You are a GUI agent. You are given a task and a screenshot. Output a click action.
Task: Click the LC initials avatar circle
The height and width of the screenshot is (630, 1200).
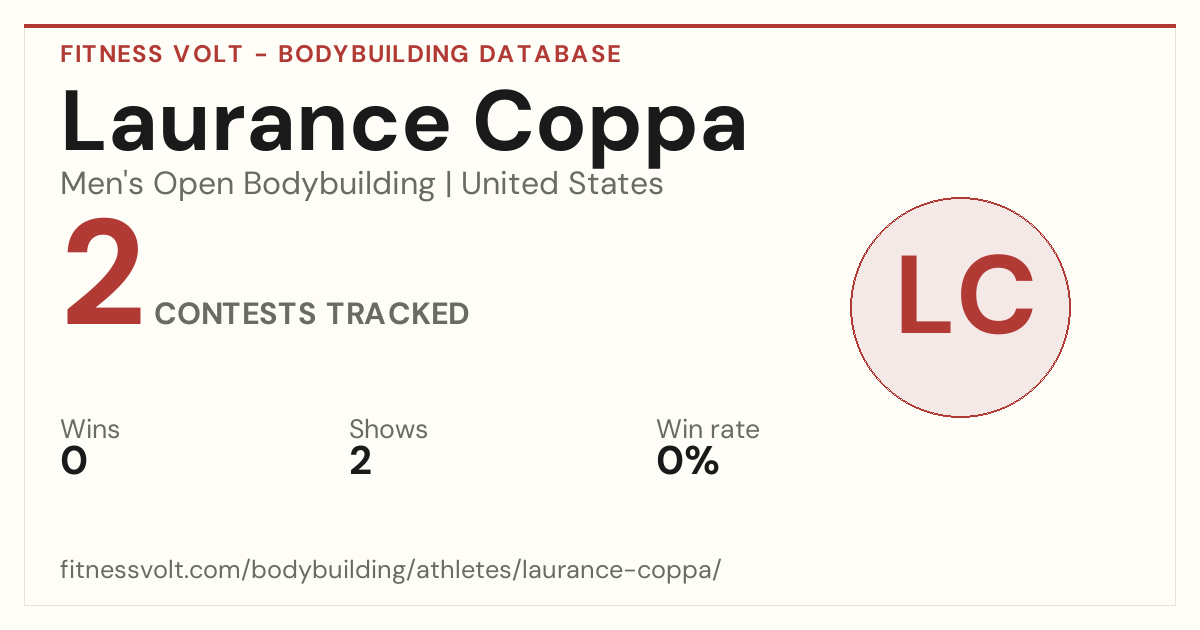click(960, 307)
